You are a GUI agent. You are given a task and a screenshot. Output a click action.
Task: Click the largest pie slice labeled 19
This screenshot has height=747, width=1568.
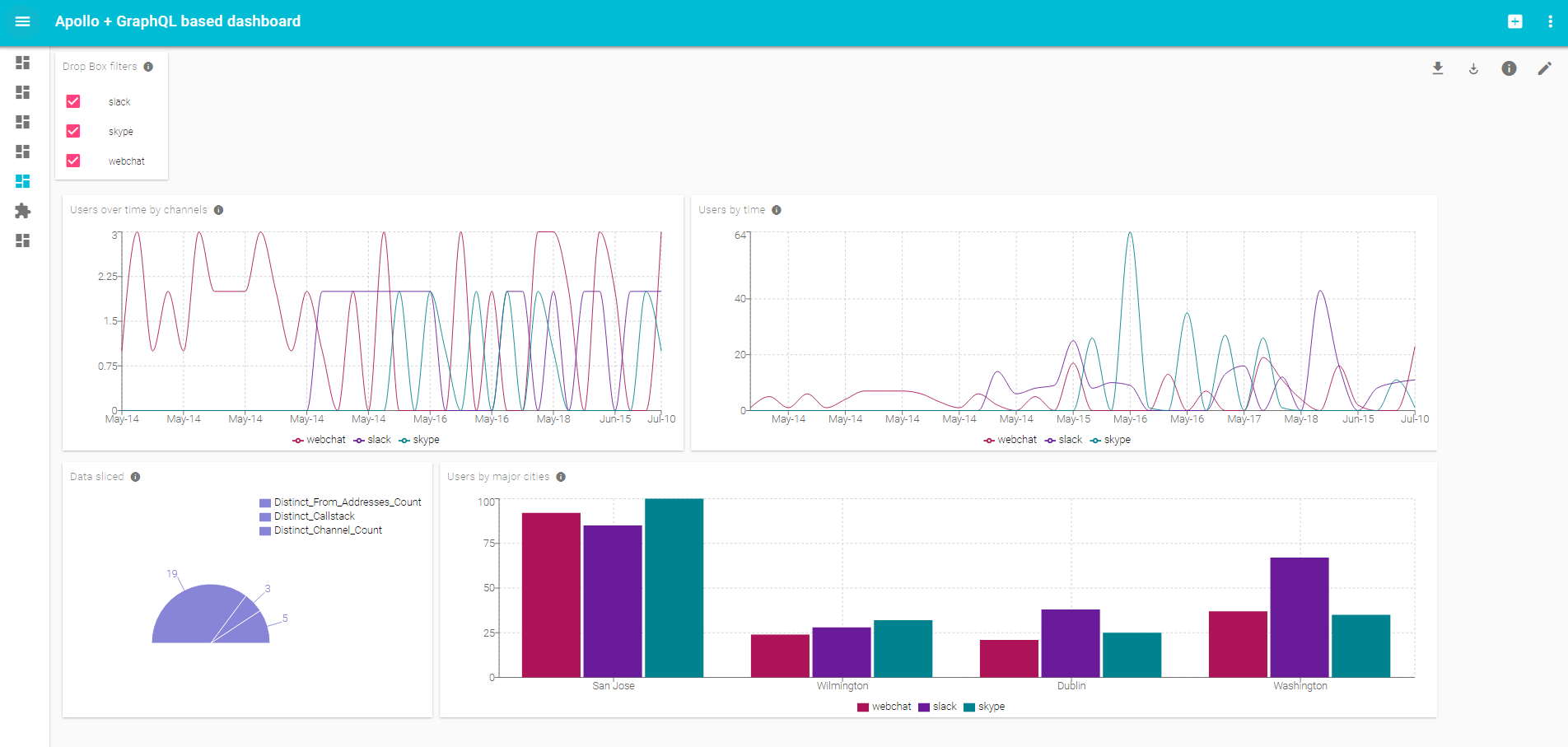tap(194, 616)
